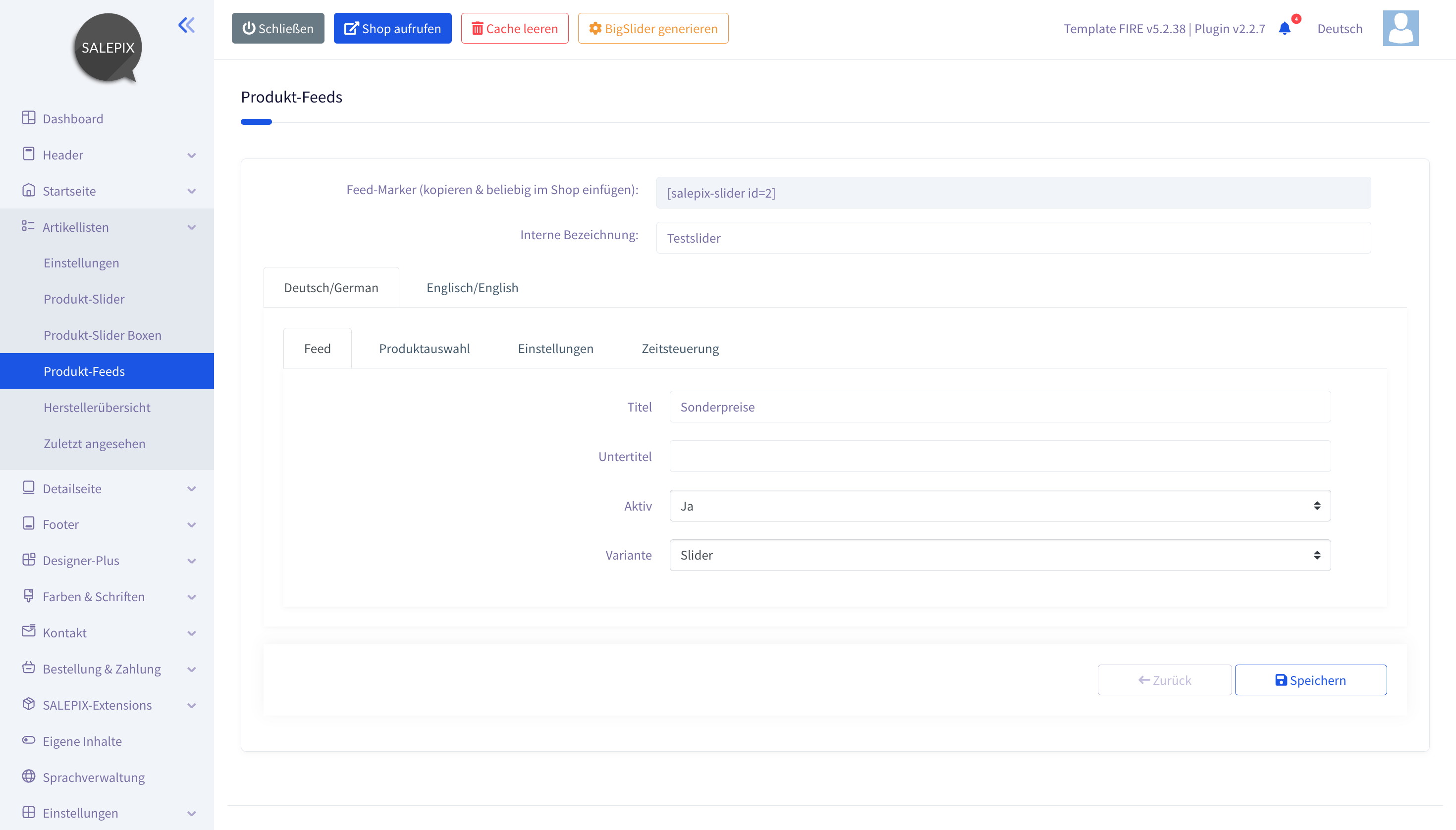
Task: Open the Produktauswahl tab
Action: [x=424, y=348]
